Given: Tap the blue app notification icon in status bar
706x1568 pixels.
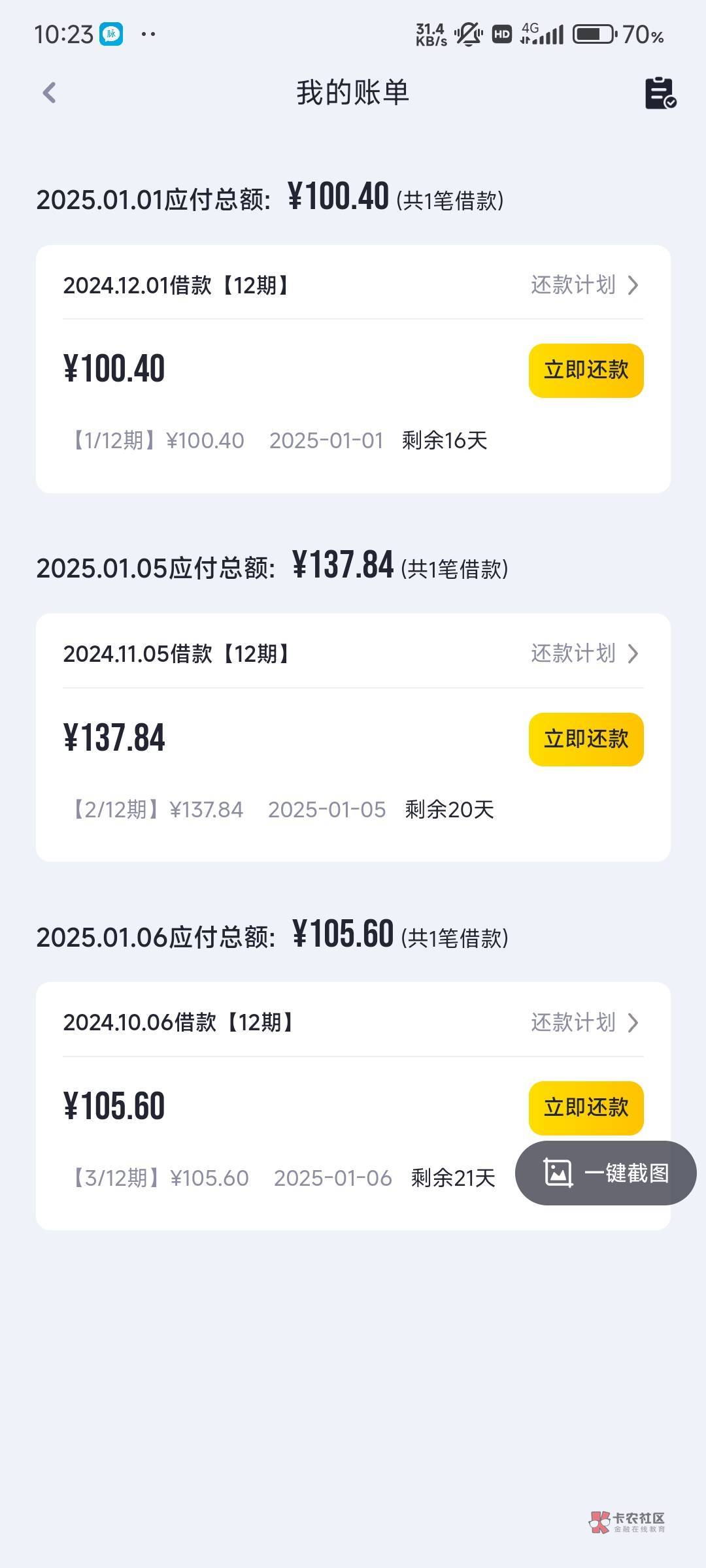Looking at the screenshot, I should pyautogui.click(x=111, y=34).
